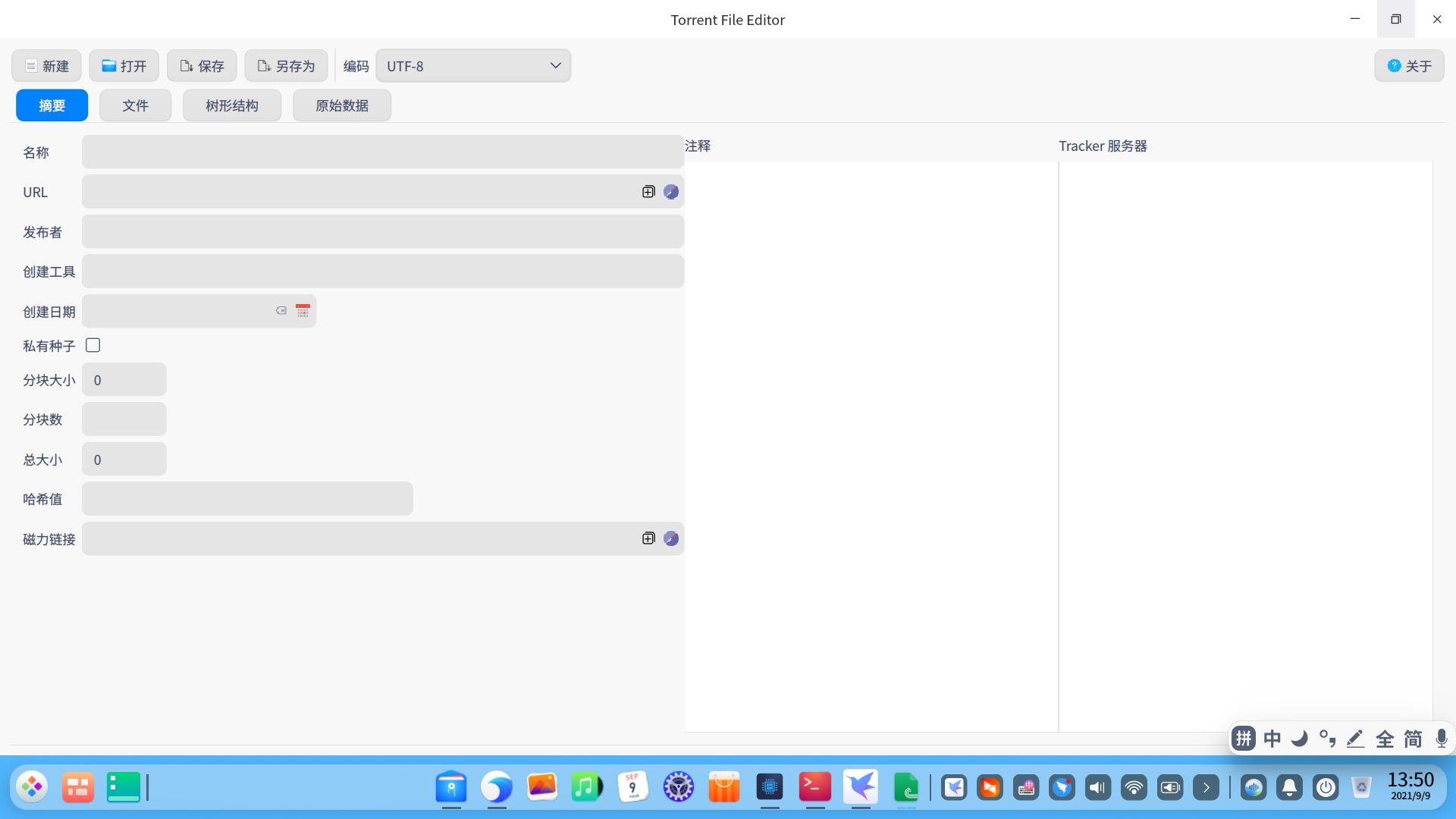Toggle the 私有种子 private torrent checkbox
The width and height of the screenshot is (1456, 819).
coord(93,346)
